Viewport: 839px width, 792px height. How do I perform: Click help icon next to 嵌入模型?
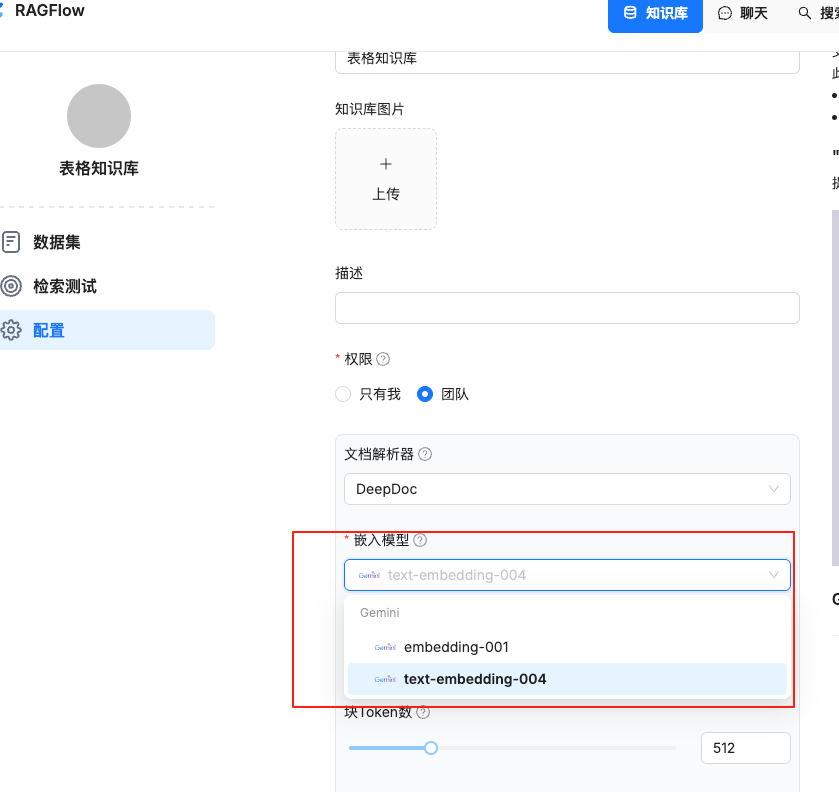pyautogui.click(x=420, y=540)
